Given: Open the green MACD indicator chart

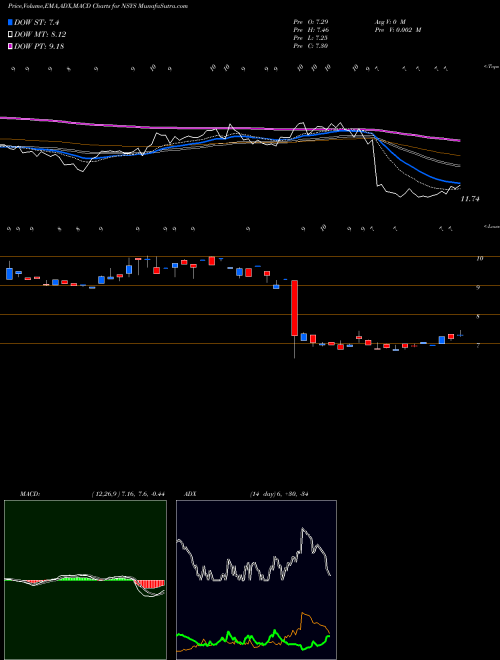Looking at the screenshot, I should pyautogui.click(x=85, y=580).
